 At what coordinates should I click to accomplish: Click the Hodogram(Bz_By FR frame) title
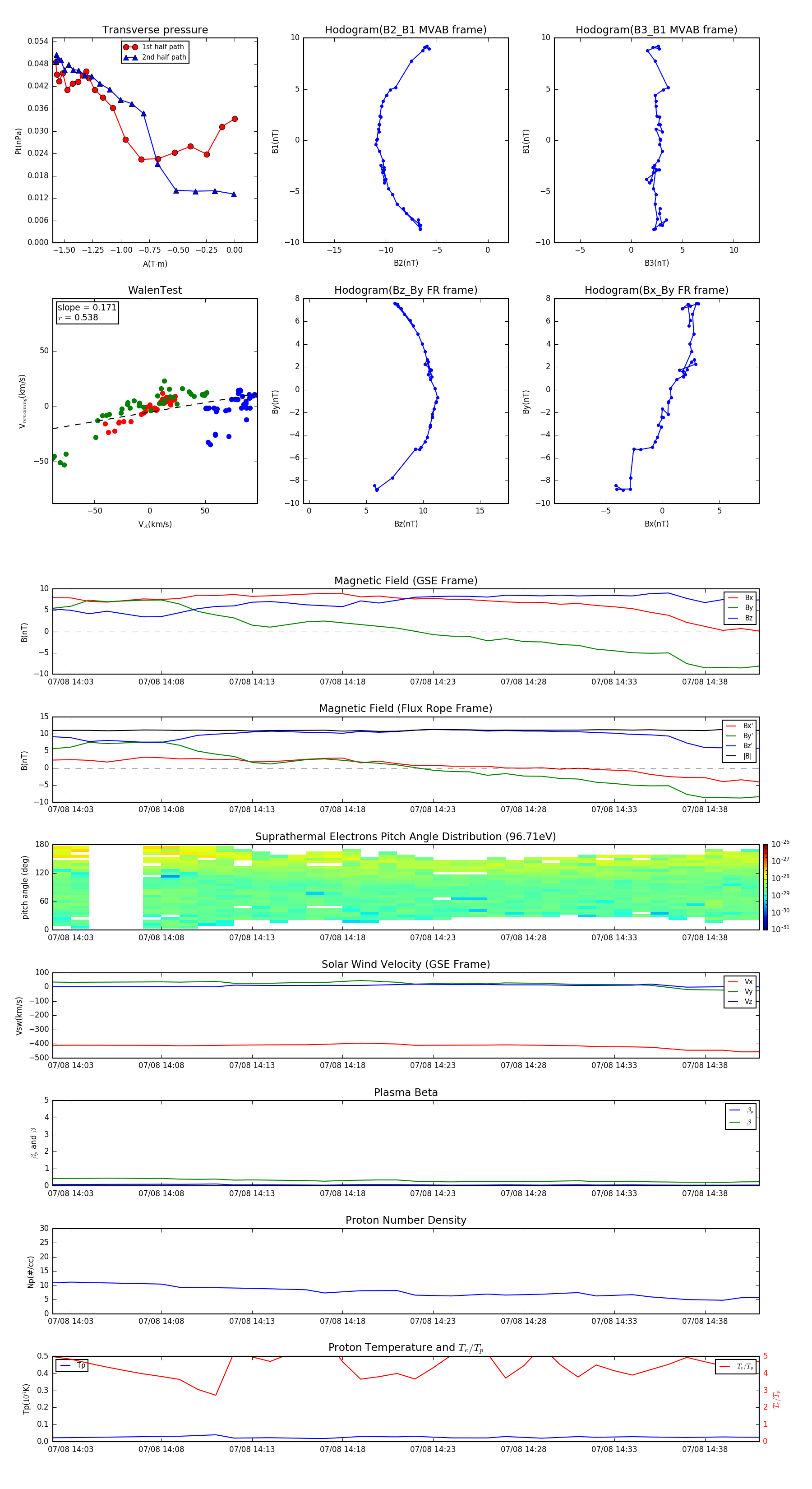click(x=406, y=290)
